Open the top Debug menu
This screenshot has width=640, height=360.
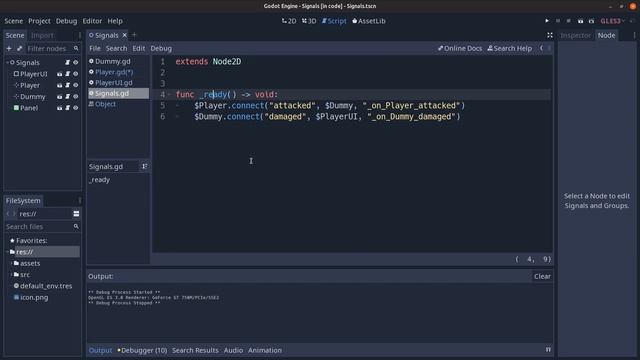[66, 21]
